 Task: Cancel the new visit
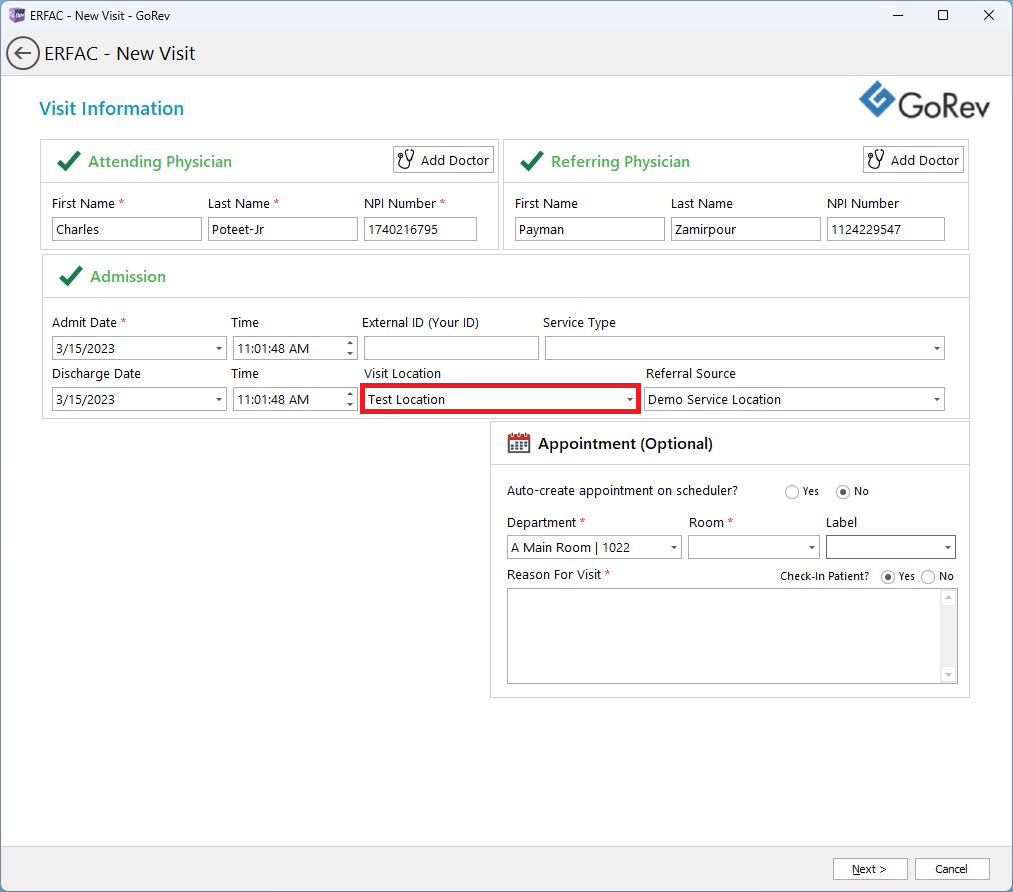click(952, 869)
